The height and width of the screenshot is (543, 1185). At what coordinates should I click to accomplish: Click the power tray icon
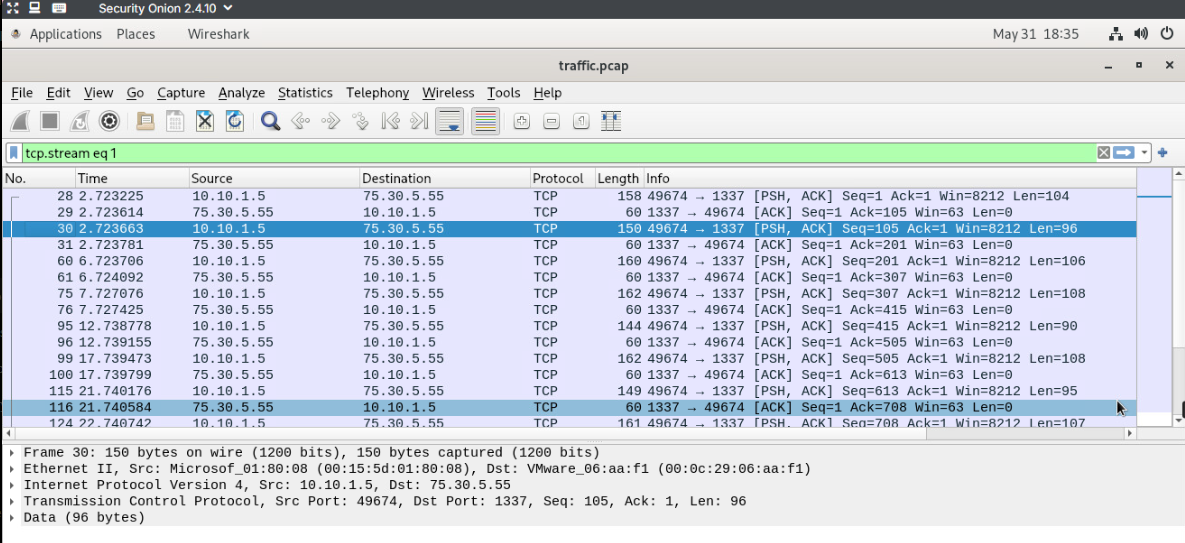click(1167, 34)
